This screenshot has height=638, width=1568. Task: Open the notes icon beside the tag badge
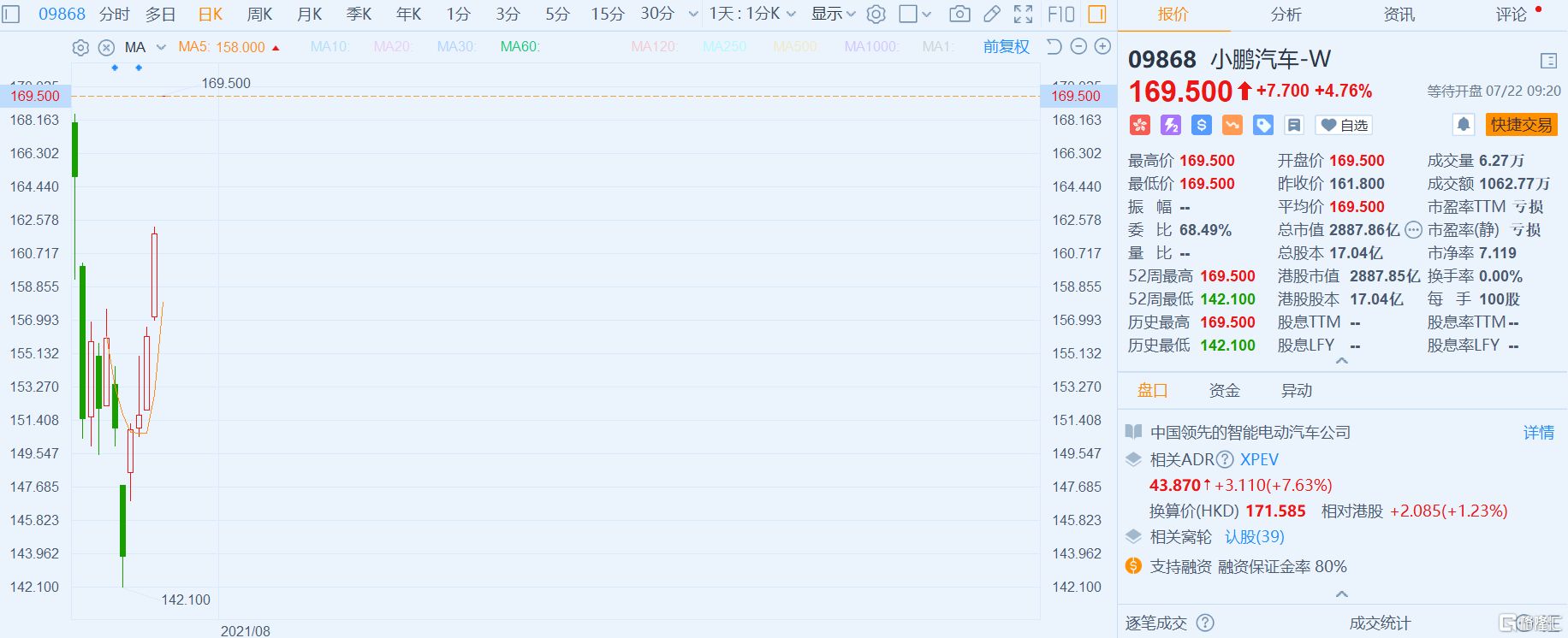click(x=1294, y=125)
